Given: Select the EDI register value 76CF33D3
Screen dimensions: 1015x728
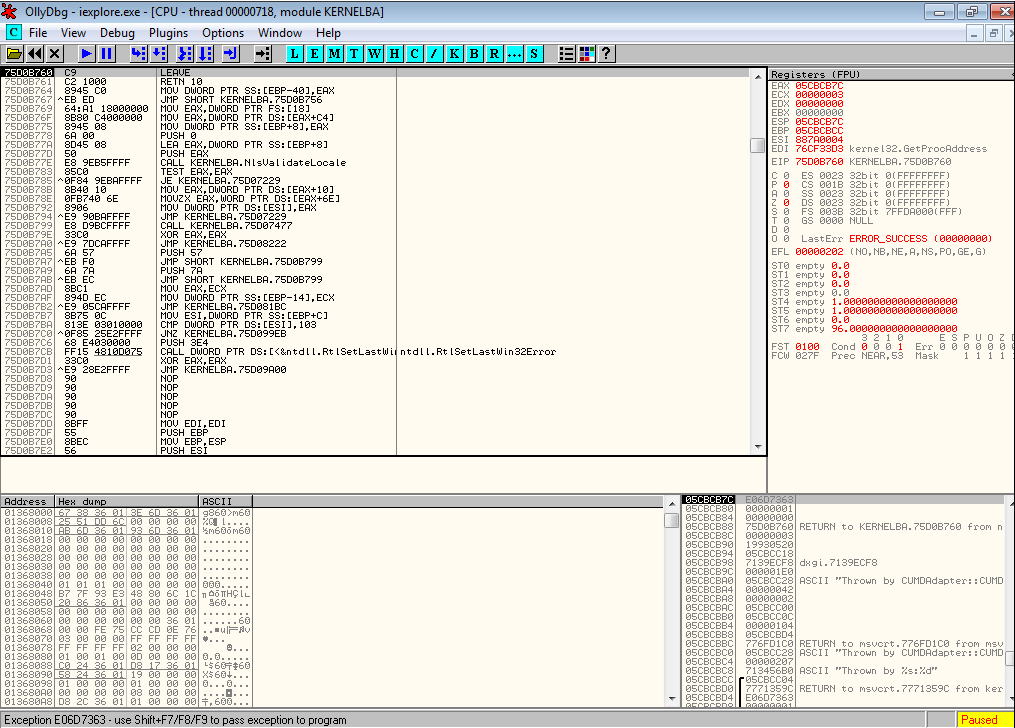Looking at the screenshot, I should point(819,148).
